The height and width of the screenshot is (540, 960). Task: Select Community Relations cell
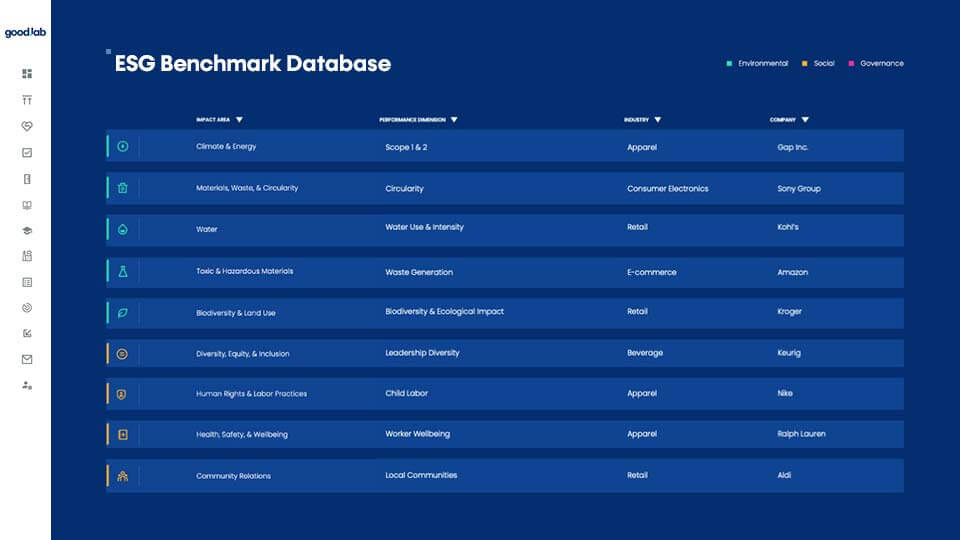tap(233, 476)
